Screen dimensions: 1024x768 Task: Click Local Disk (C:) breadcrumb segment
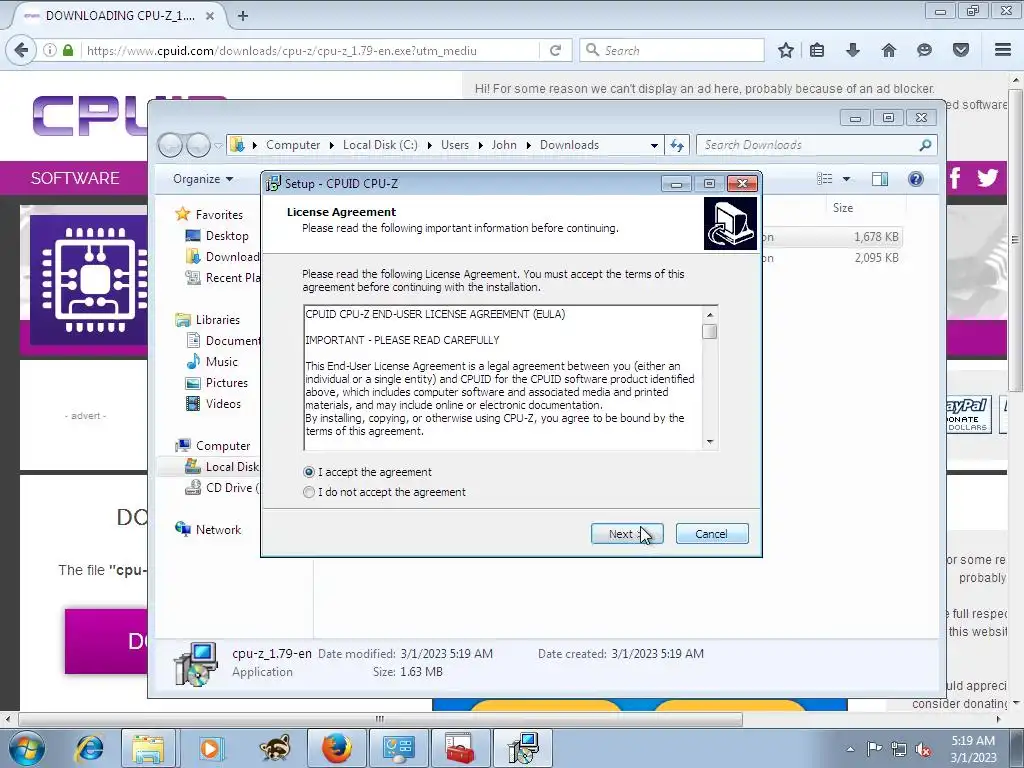380,145
